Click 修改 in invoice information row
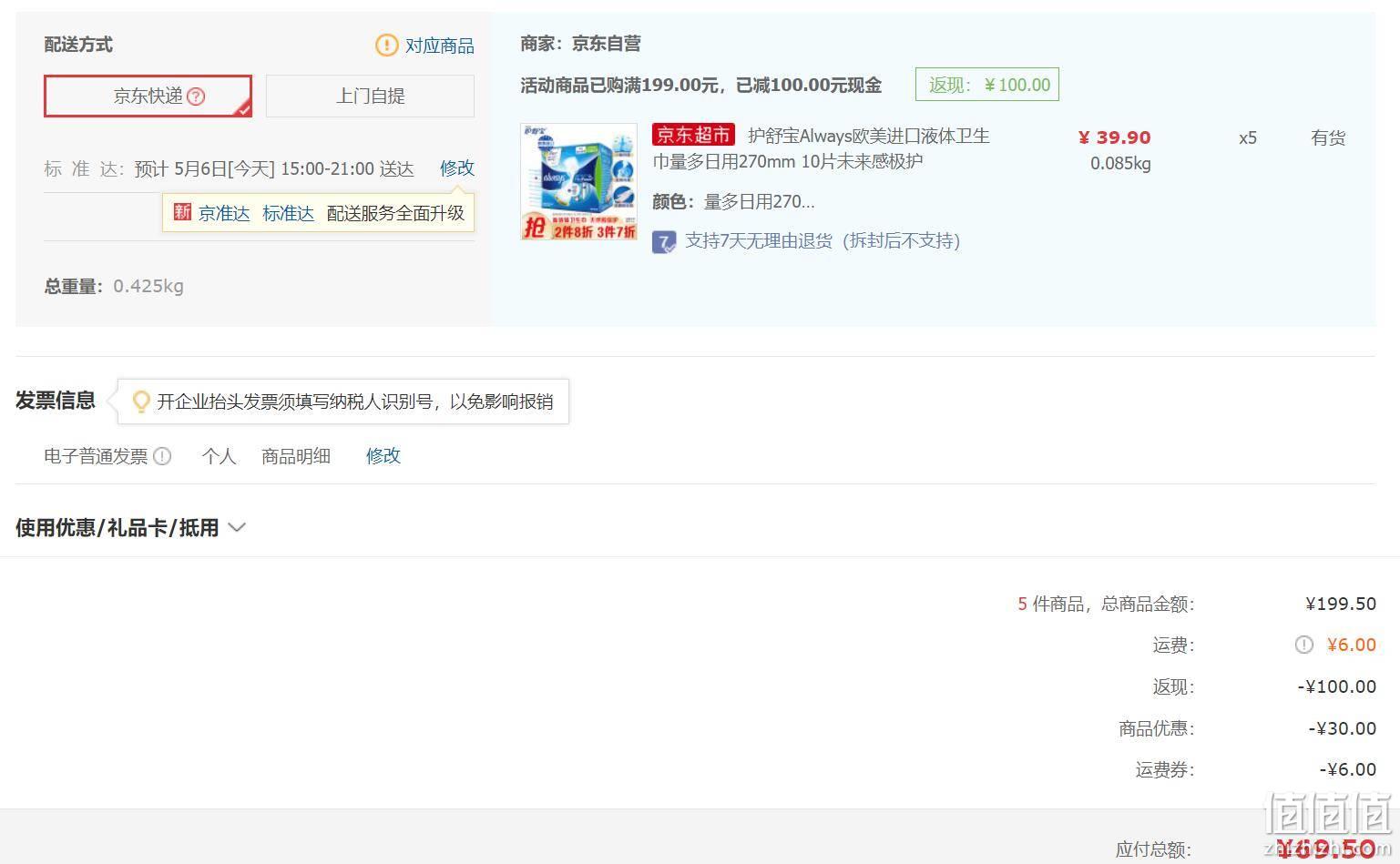The width and height of the screenshot is (1400, 864). click(383, 456)
